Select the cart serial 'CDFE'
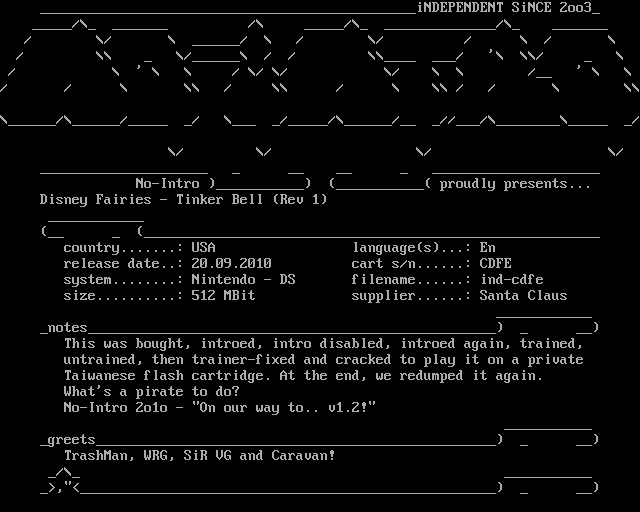This screenshot has width=640, height=512. tap(496, 264)
